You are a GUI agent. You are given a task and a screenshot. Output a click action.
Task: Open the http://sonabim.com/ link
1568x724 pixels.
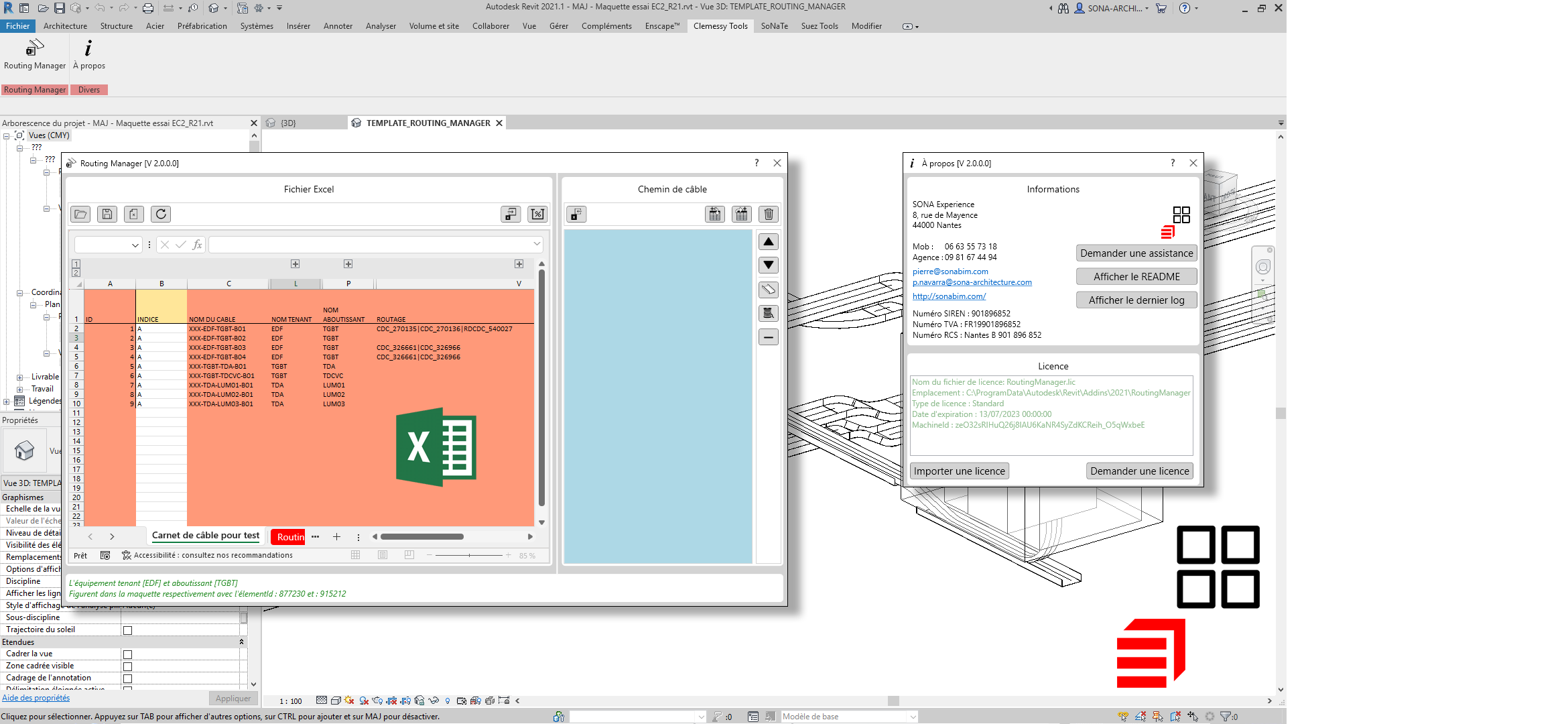click(949, 296)
